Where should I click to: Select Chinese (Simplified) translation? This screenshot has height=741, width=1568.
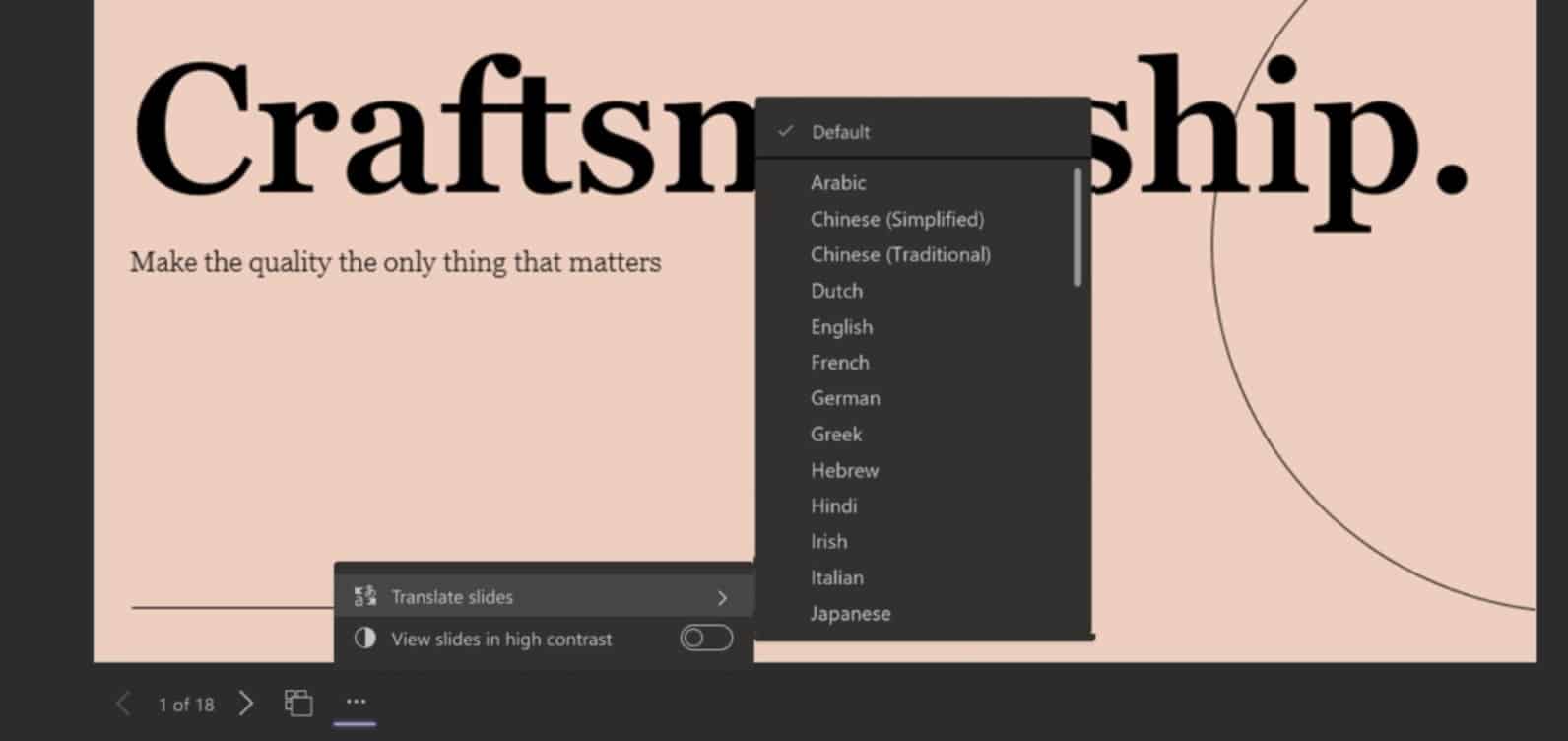click(896, 219)
